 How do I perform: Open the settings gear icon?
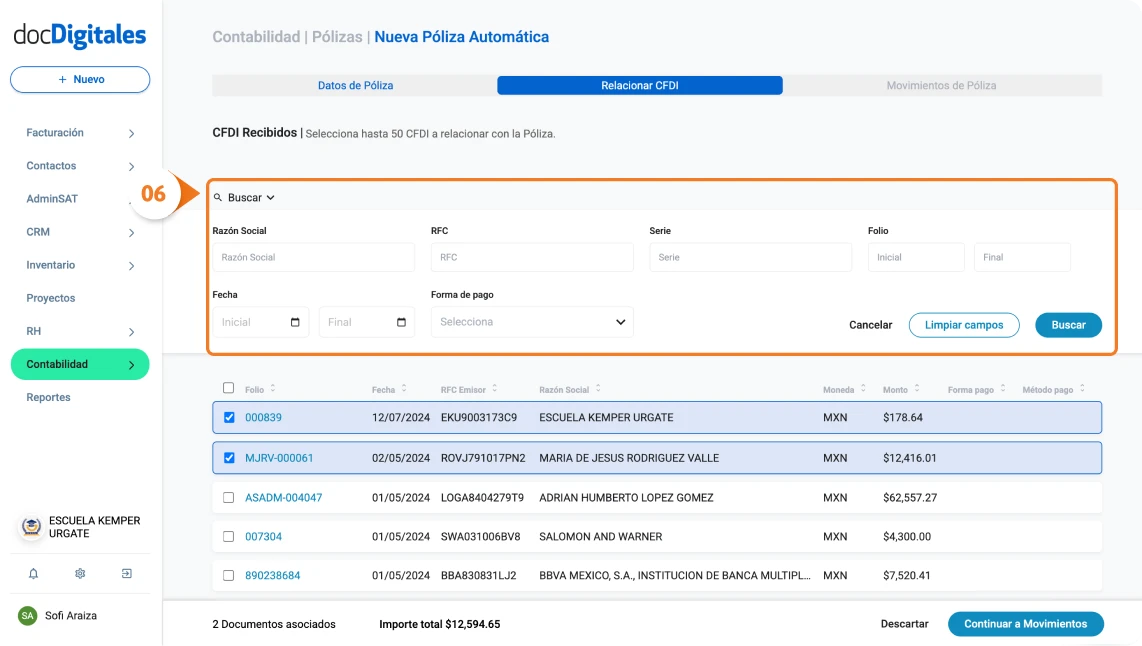coord(80,573)
